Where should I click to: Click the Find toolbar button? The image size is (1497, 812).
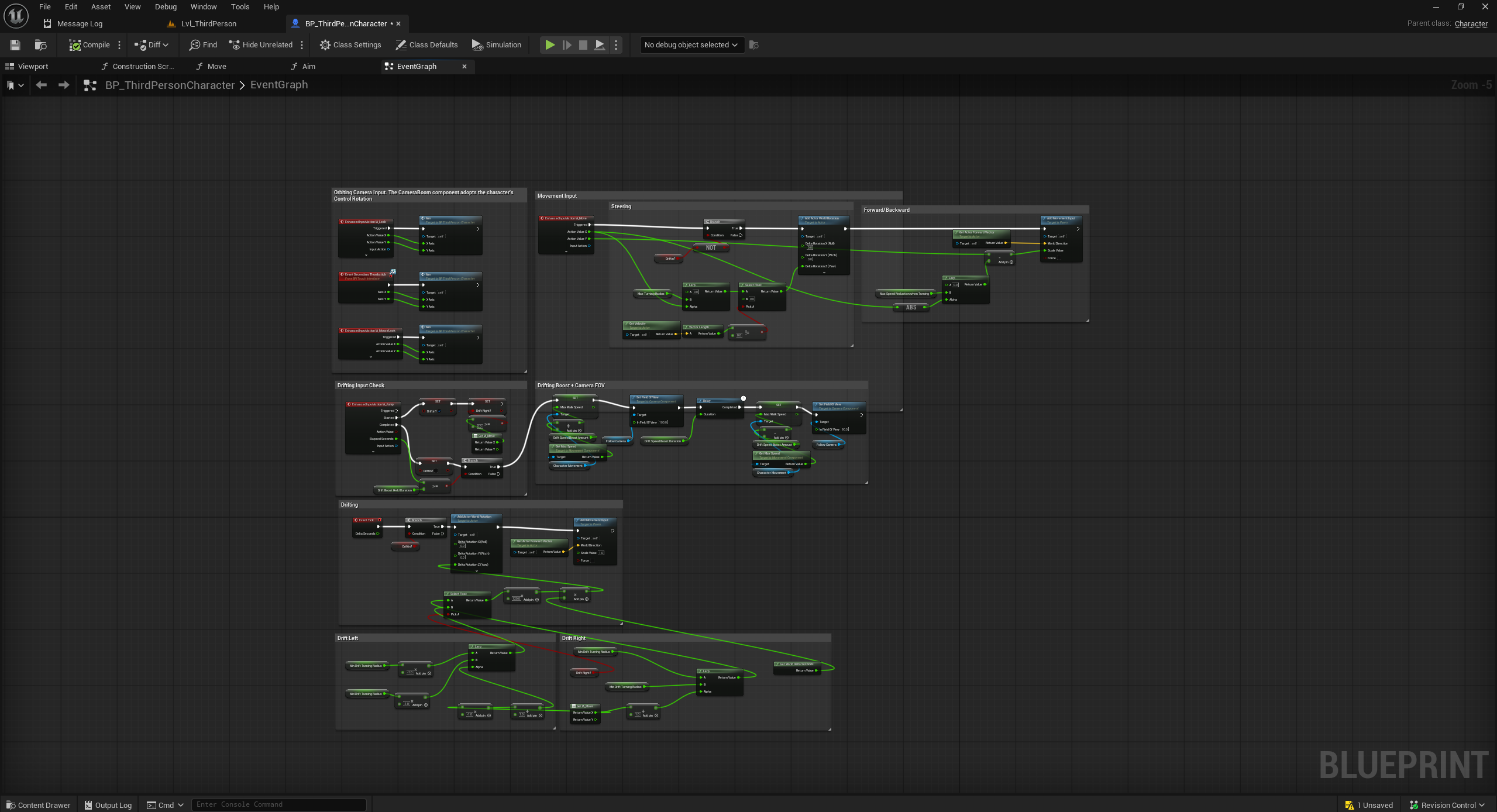[x=203, y=45]
